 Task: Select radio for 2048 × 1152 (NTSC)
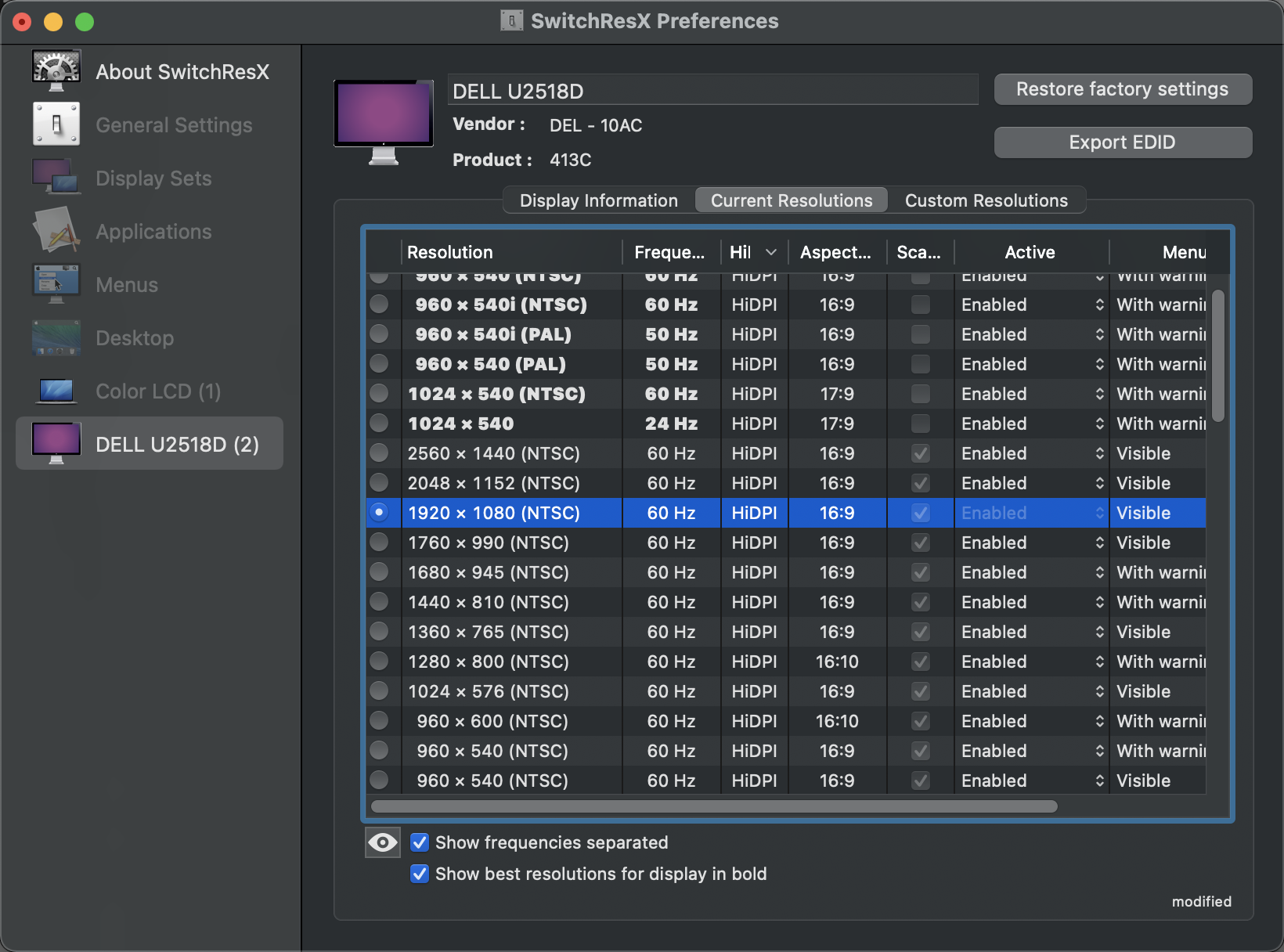click(x=379, y=482)
